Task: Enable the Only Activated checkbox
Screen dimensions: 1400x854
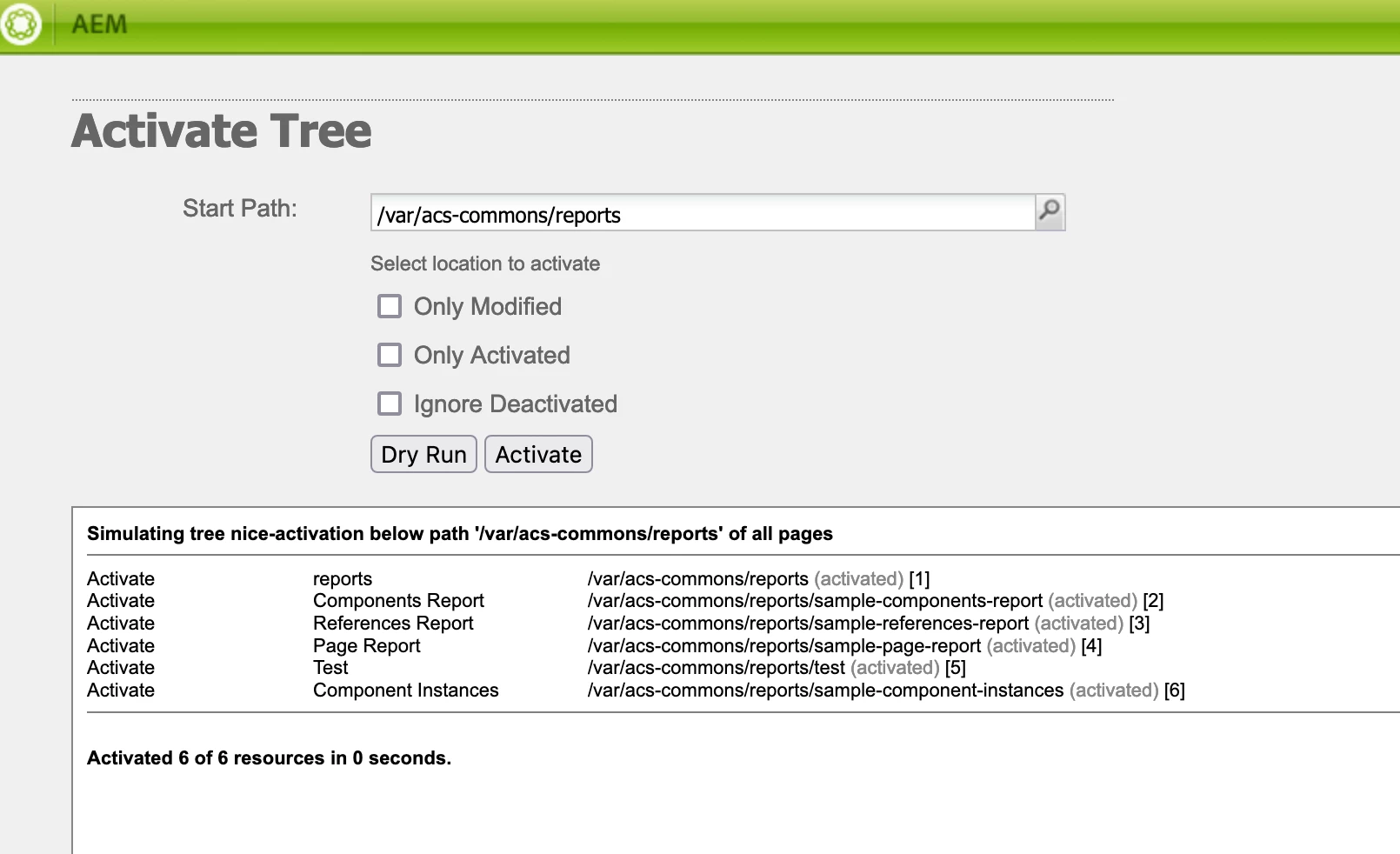Action: tap(390, 355)
